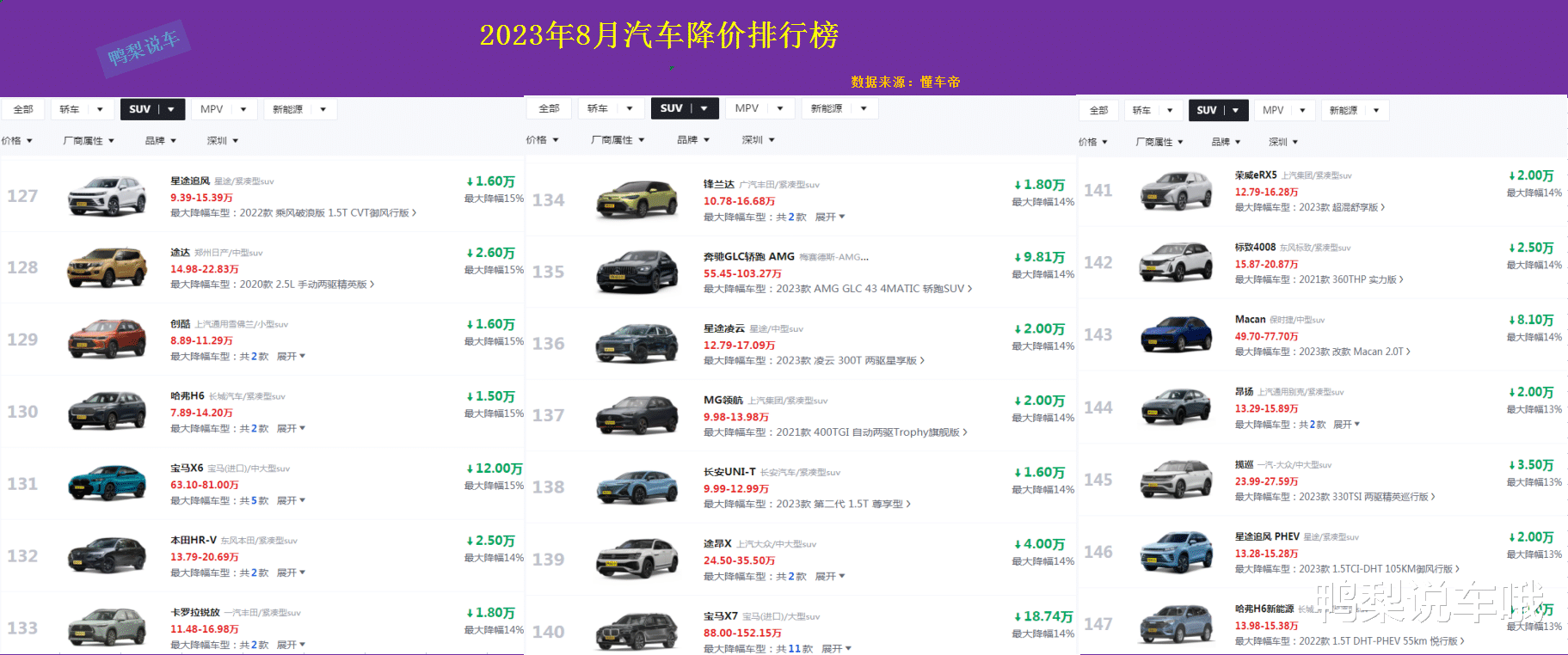Expand 展开 for 途昂X models

click(x=830, y=576)
